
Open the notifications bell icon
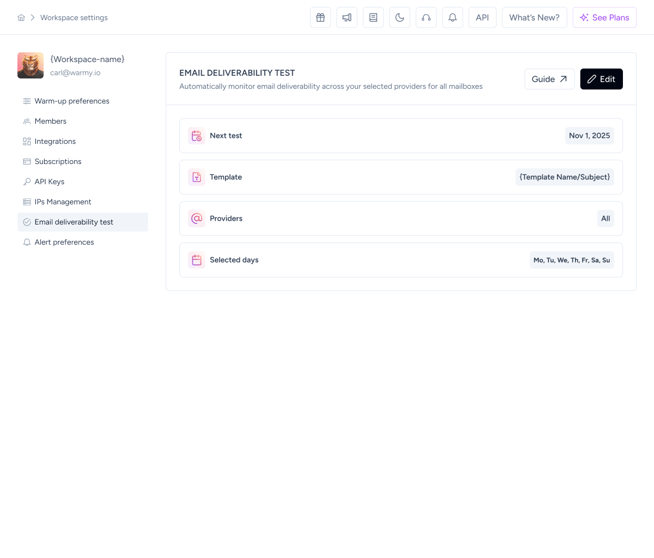tap(453, 18)
